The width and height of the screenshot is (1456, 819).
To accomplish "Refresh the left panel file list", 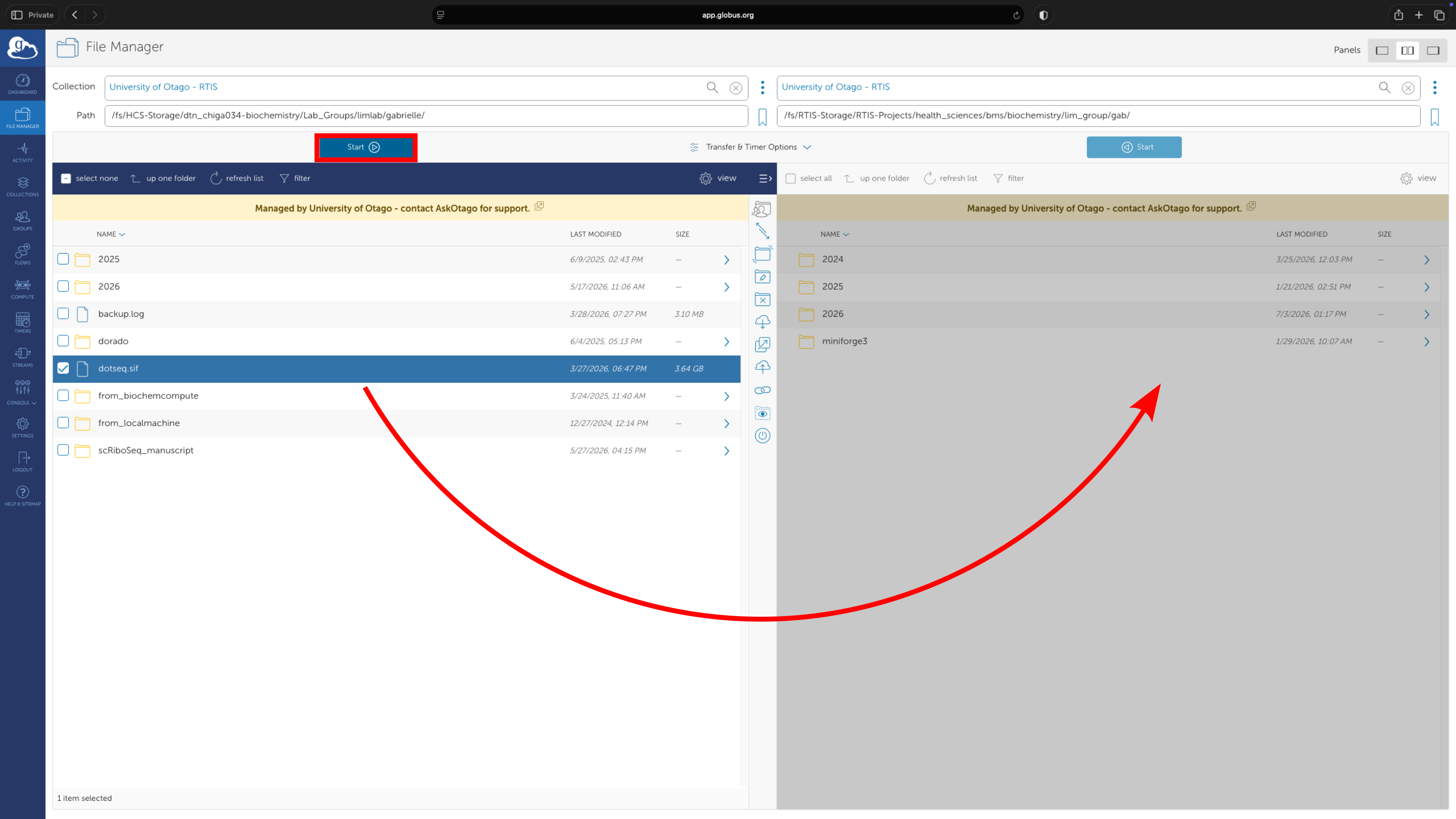I will click(237, 178).
